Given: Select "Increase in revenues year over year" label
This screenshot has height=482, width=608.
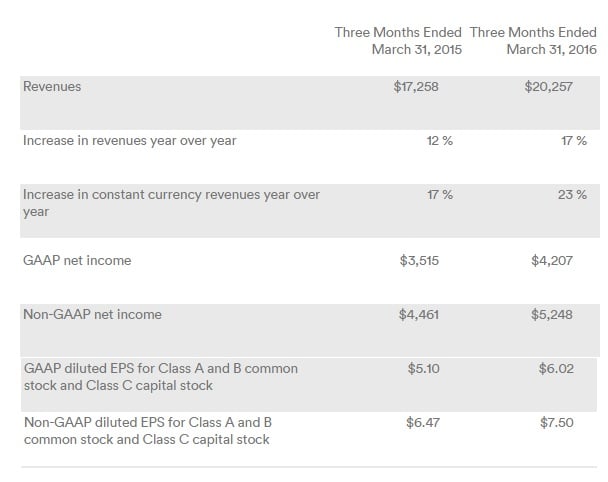Looking at the screenshot, I should coord(129,141).
